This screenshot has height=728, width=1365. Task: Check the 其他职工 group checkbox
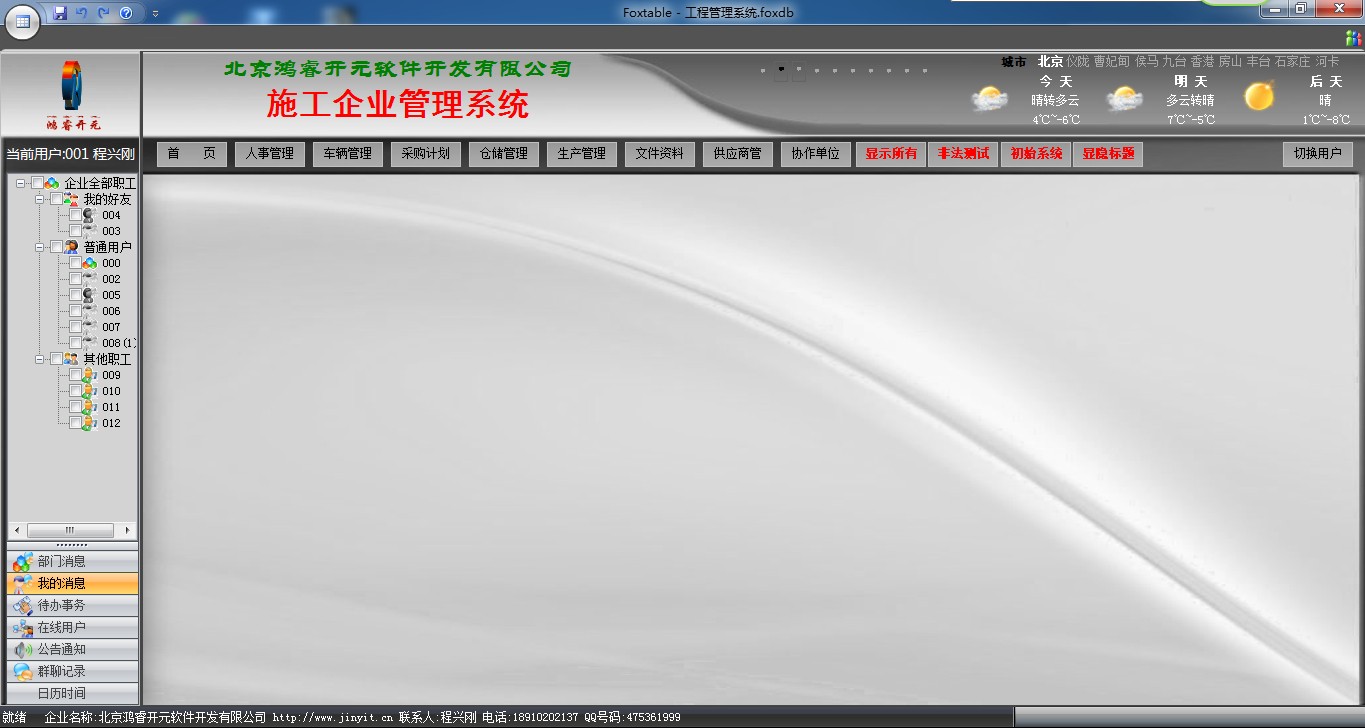click(57, 359)
